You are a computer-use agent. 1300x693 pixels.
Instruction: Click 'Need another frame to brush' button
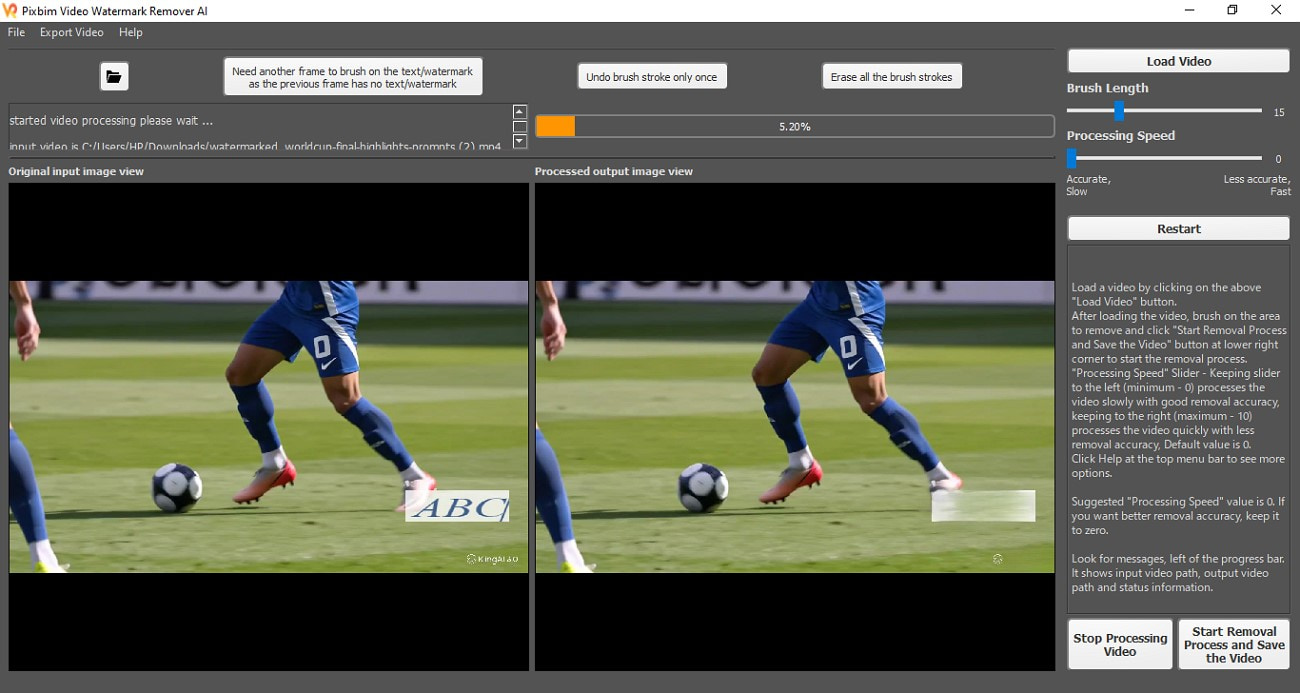click(x=353, y=77)
